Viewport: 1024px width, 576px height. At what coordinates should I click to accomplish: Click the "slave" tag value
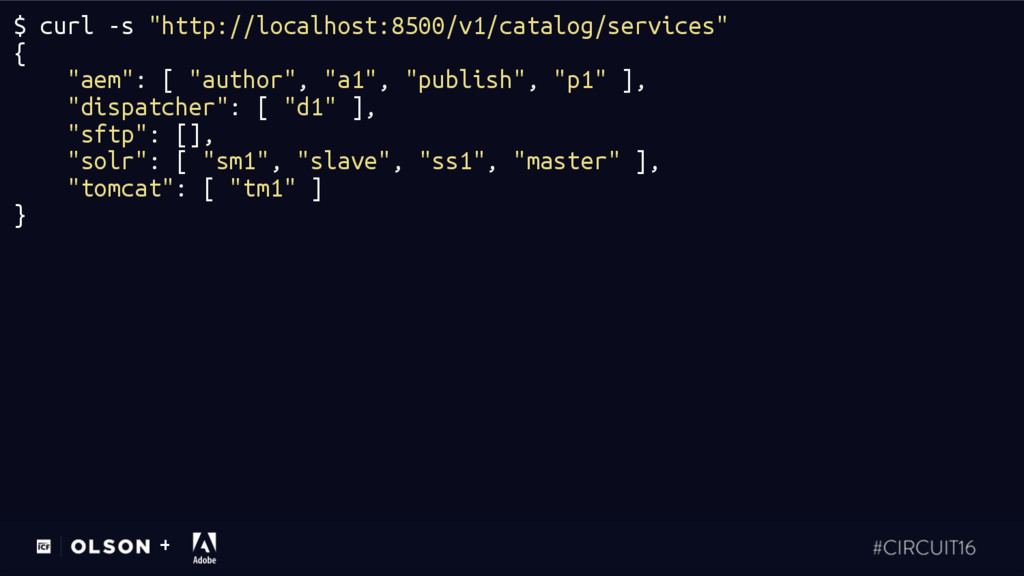(x=344, y=161)
